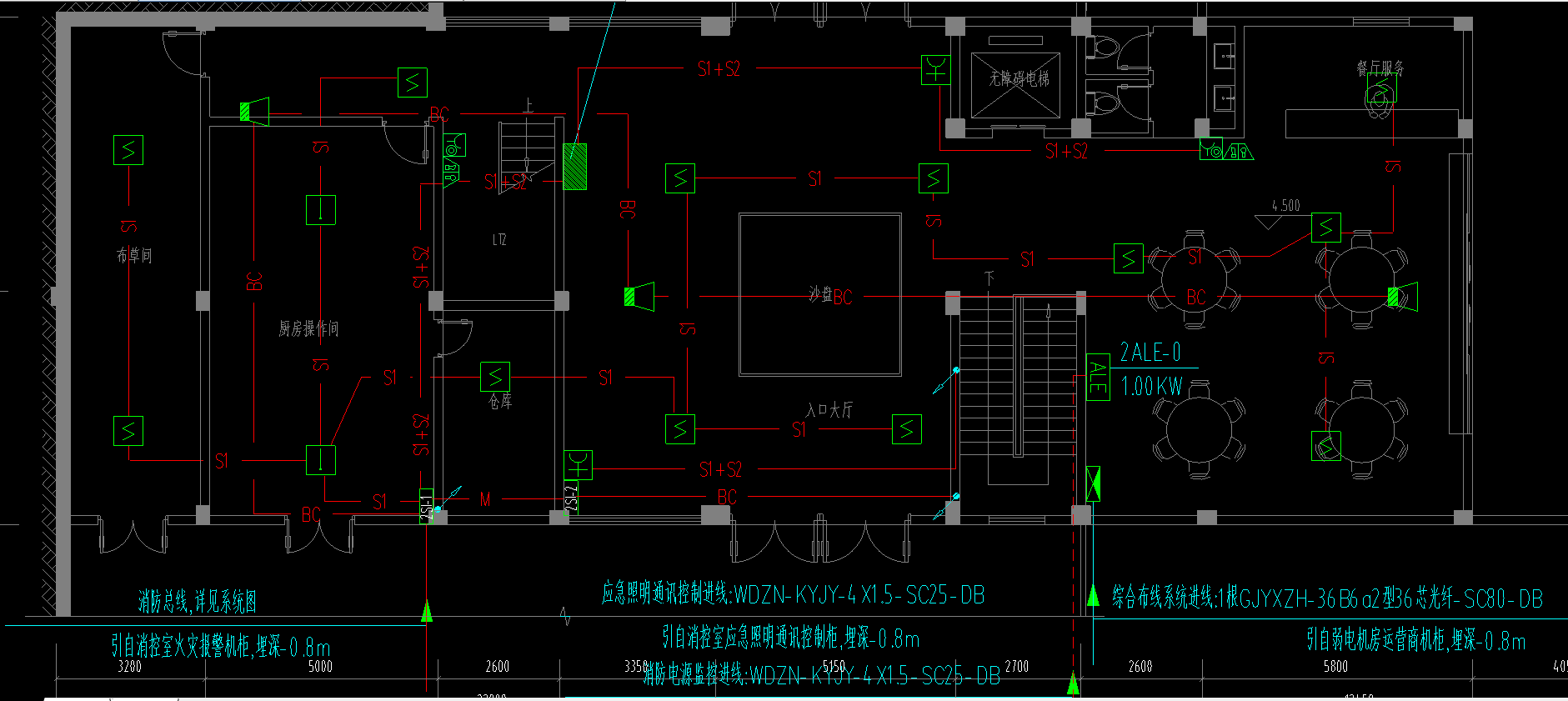Select the crossed green box right of the stairwell
1568x701 pixels.
(x=1093, y=483)
